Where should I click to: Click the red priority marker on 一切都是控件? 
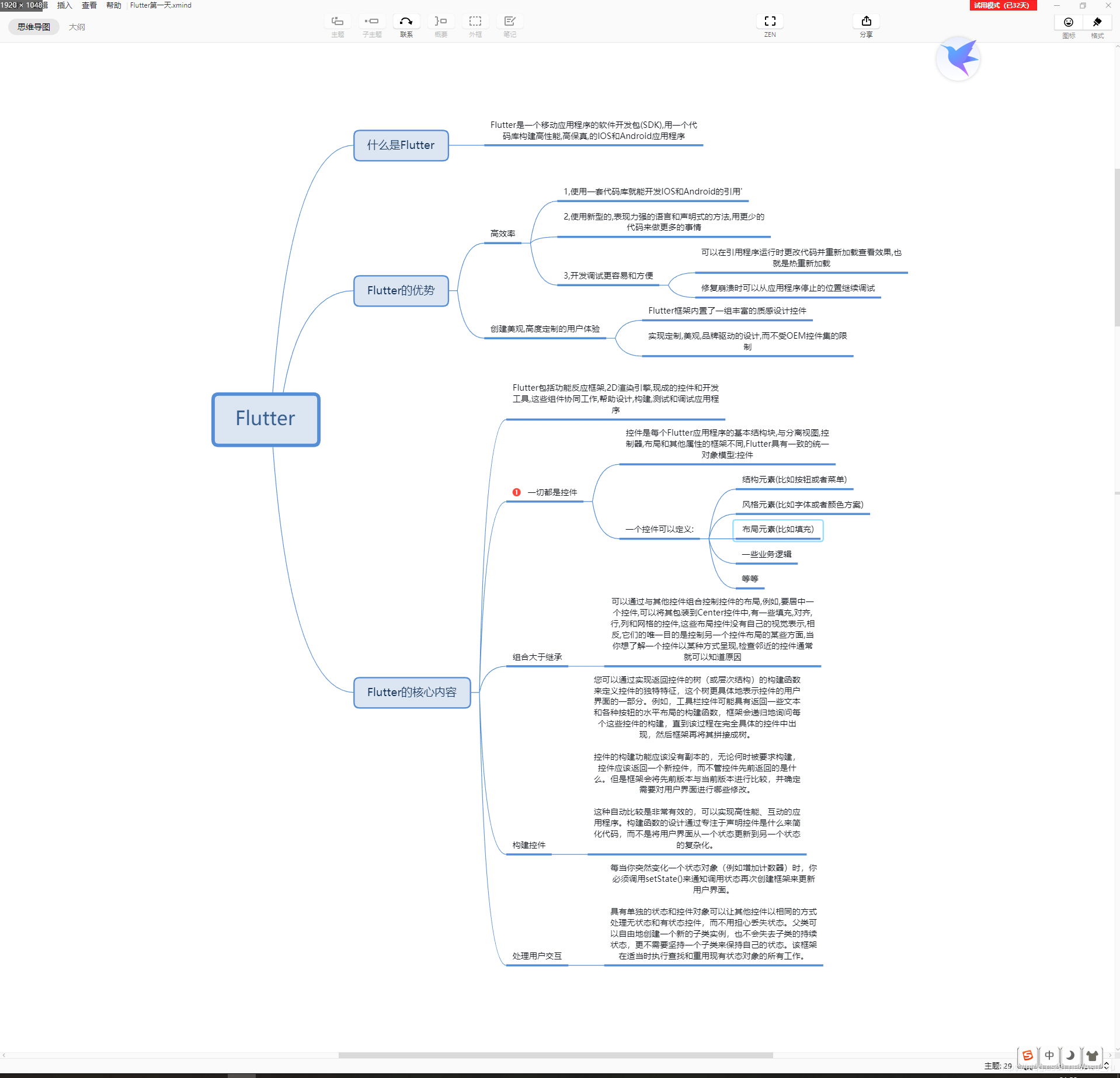pos(516,492)
